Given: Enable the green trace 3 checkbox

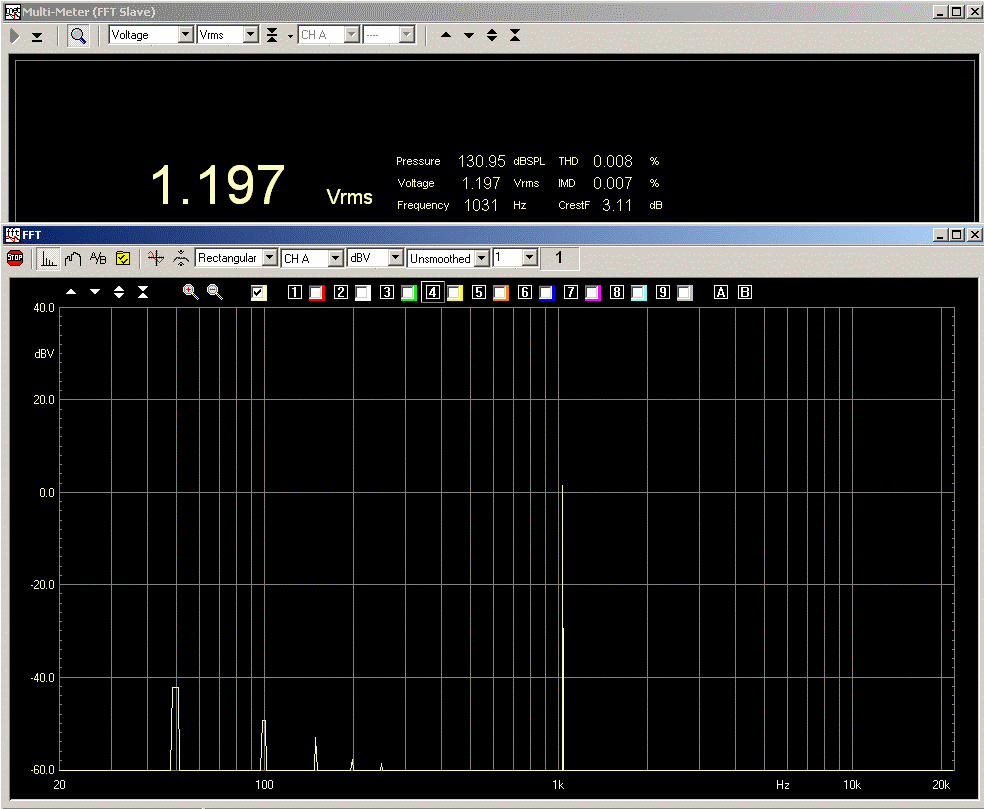Looking at the screenshot, I should coord(408,293).
